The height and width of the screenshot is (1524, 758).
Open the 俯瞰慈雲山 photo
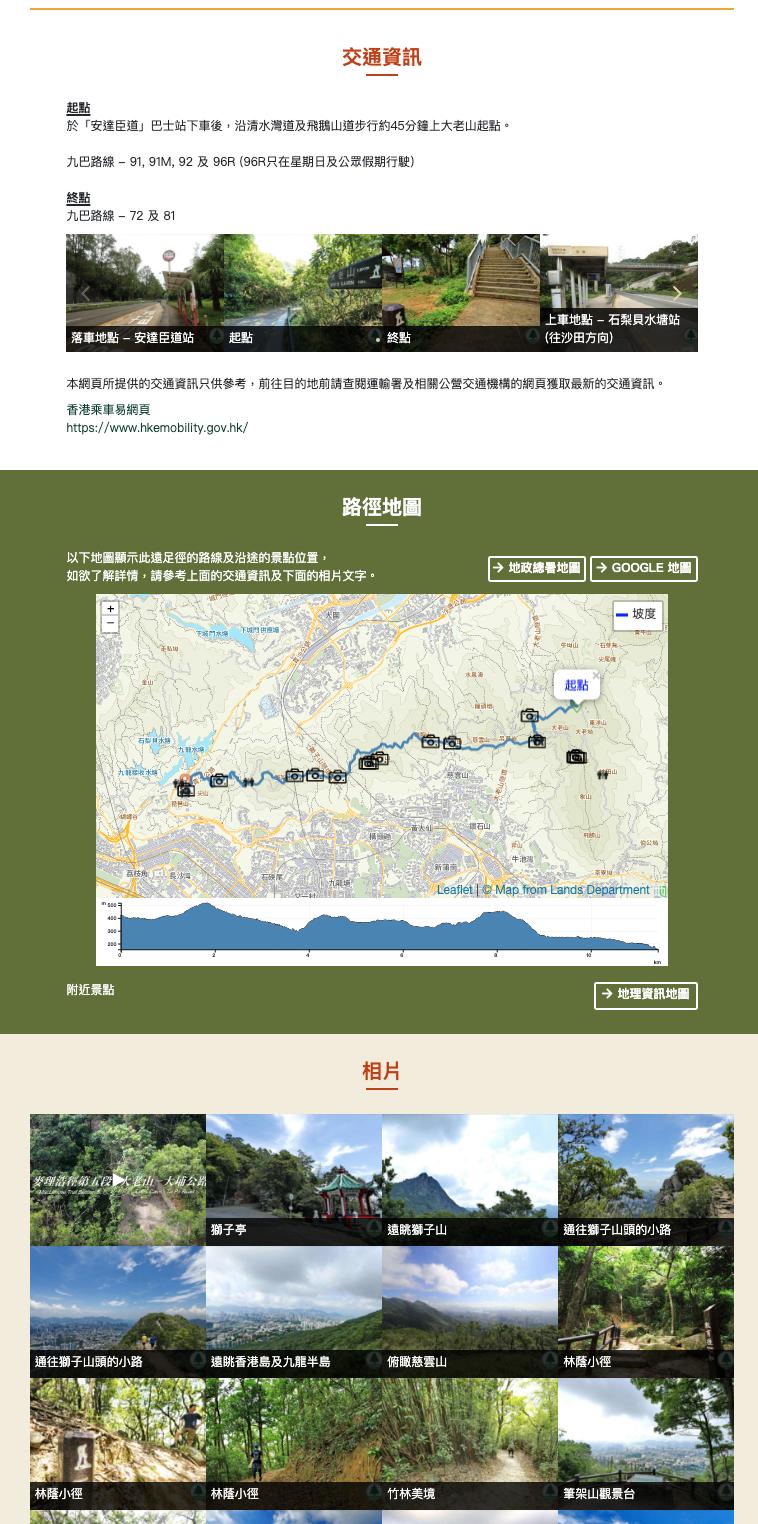470,1312
